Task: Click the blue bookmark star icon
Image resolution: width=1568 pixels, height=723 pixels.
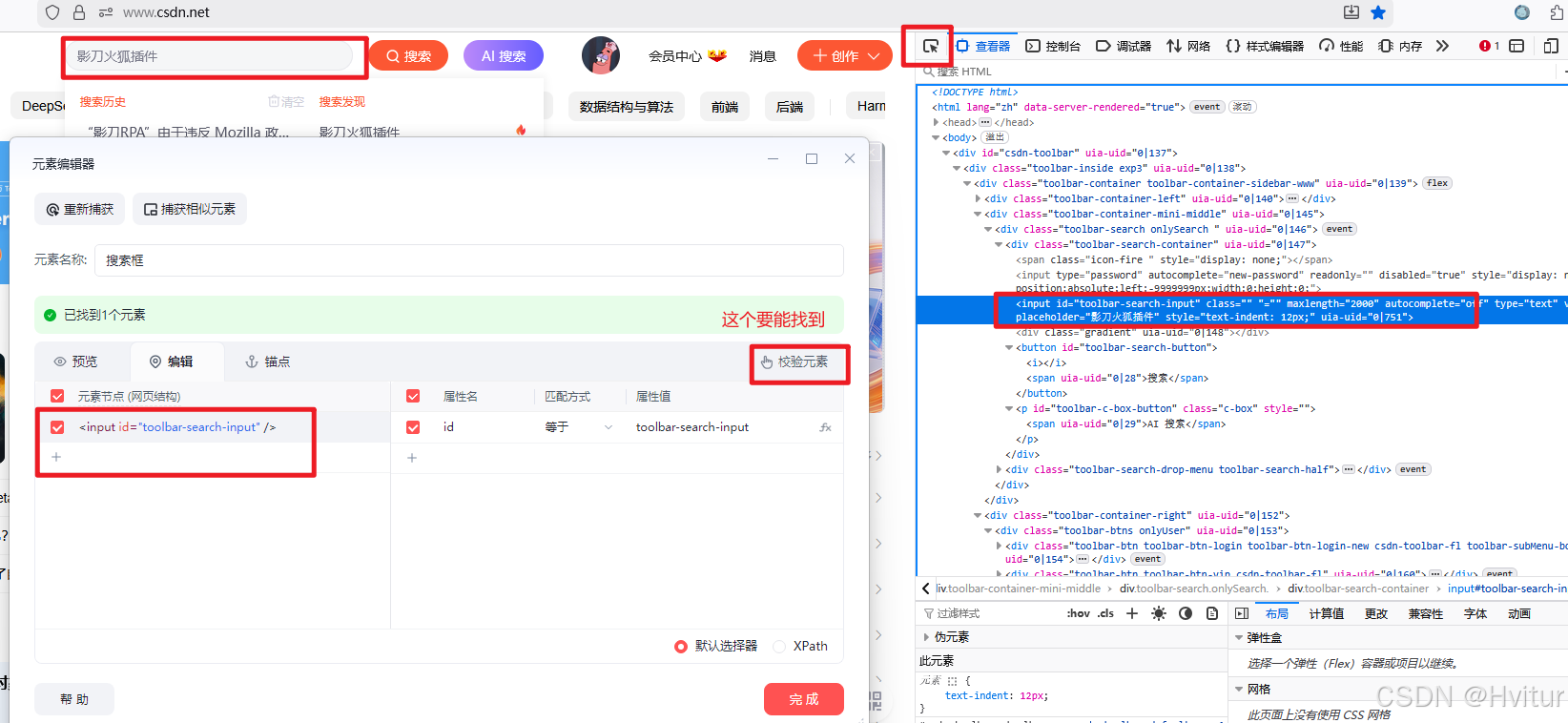Action: 1378,12
